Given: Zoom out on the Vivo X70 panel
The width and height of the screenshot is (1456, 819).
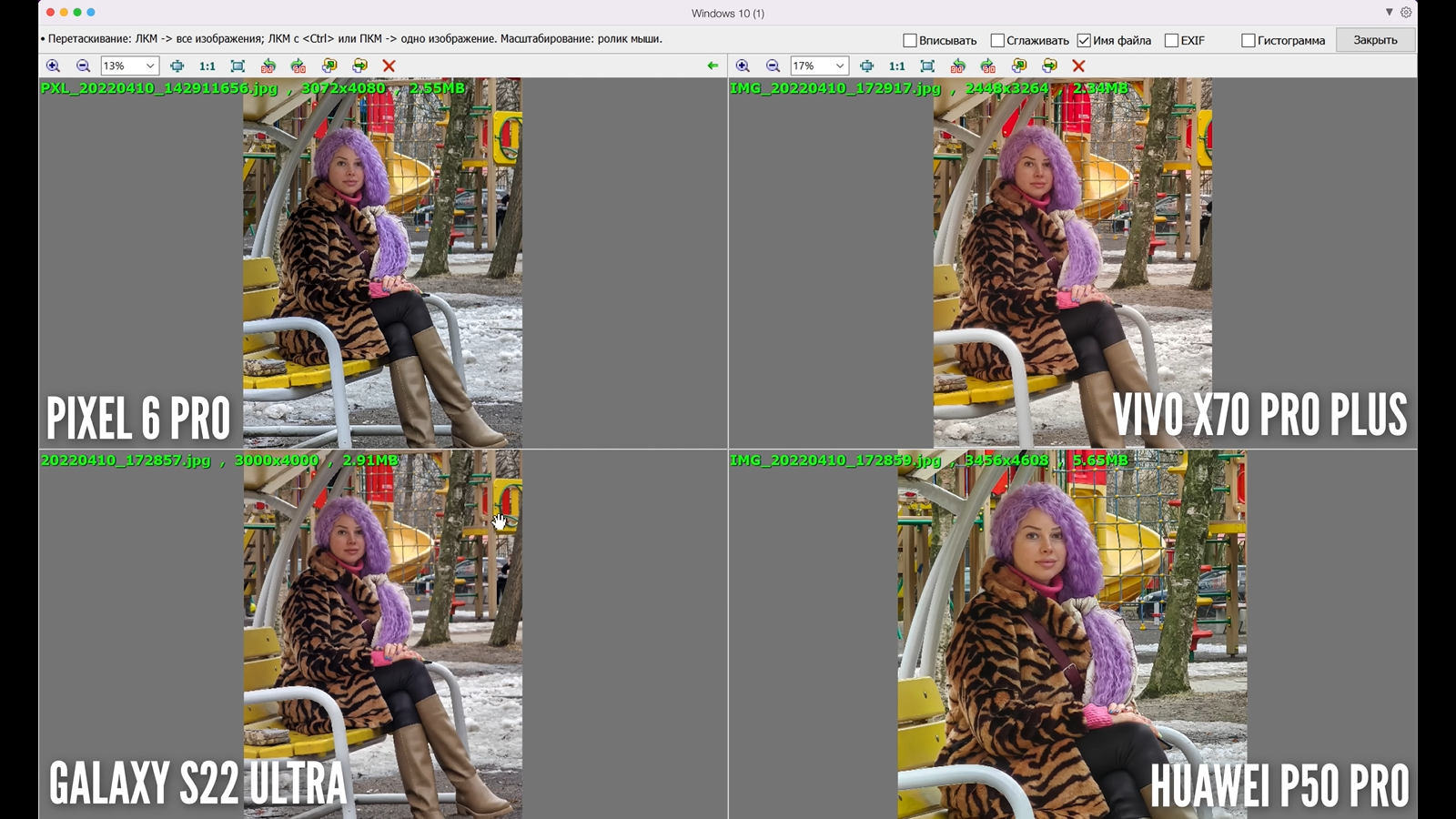Looking at the screenshot, I should [773, 66].
